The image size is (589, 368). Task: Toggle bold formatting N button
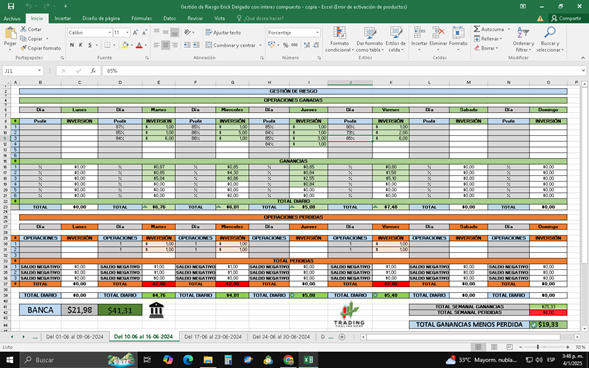72,45
